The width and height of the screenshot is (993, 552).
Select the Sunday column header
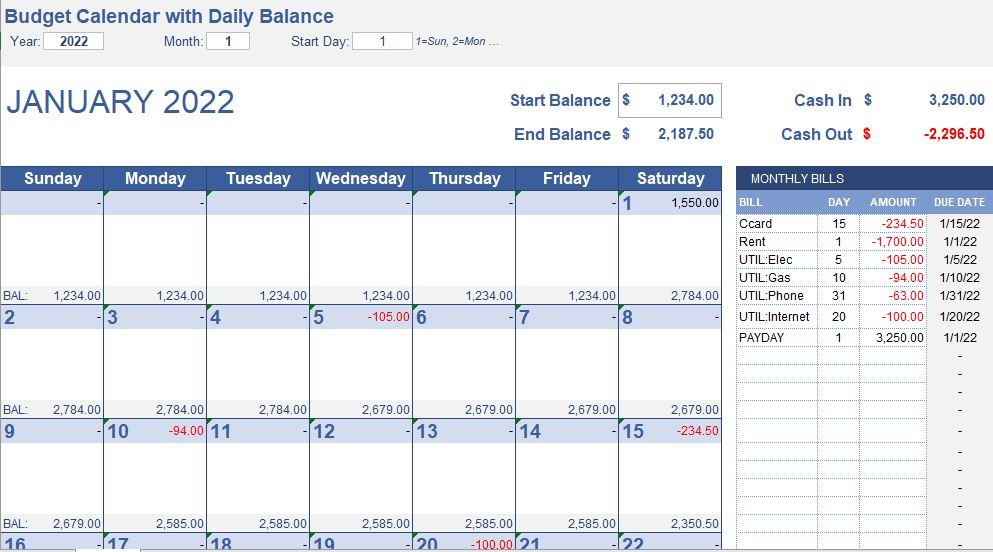click(x=52, y=179)
